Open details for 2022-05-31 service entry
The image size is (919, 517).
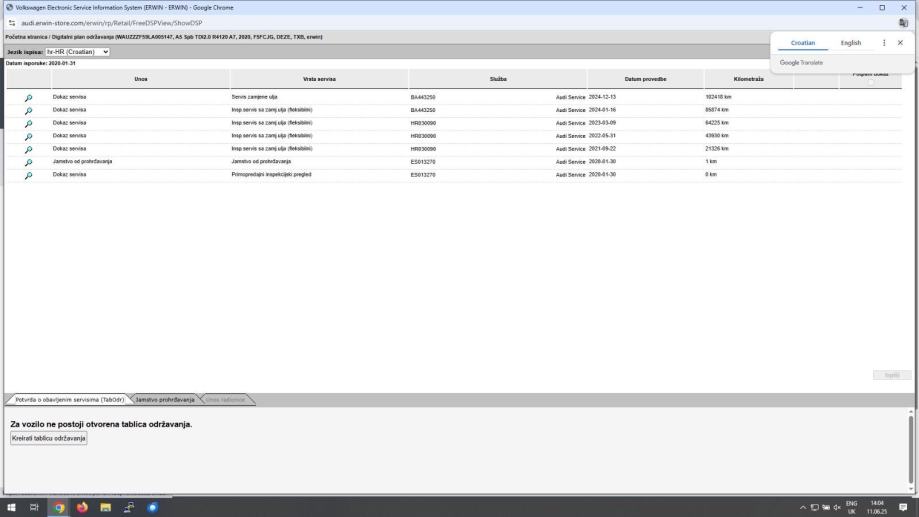coord(28,137)
